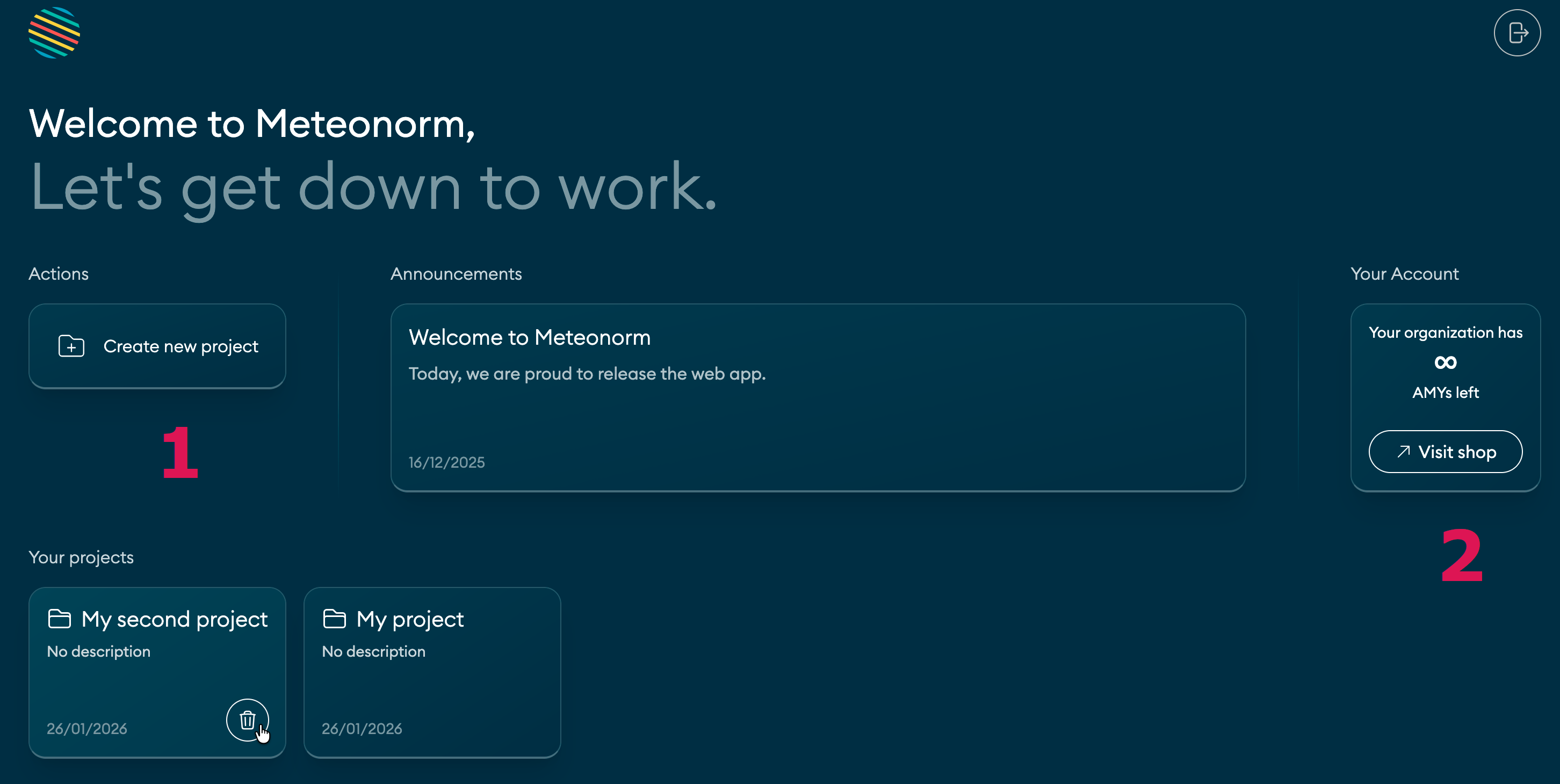Click folder icon of My project card
The height and width of the screenshot is (784, 1560).
point(334,619)
